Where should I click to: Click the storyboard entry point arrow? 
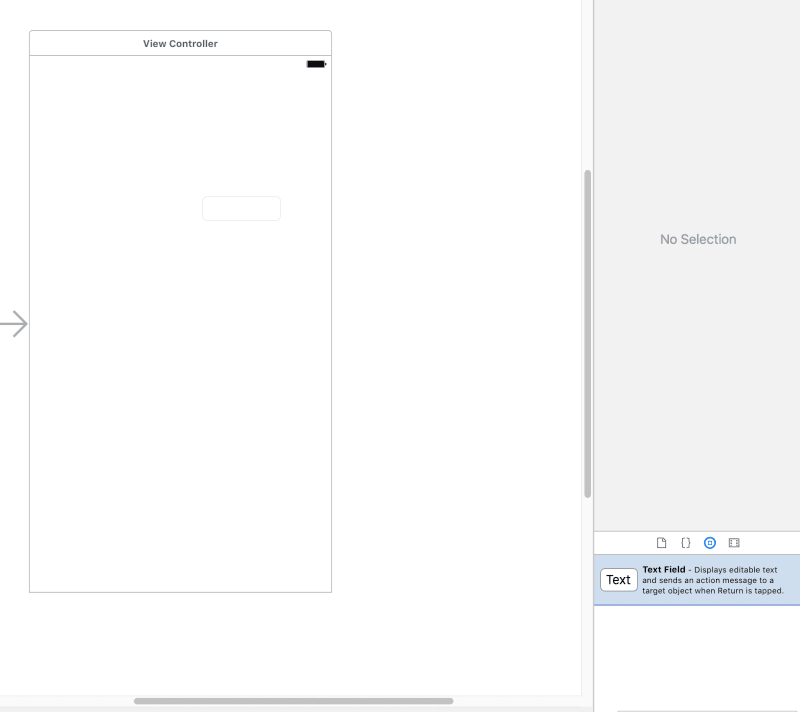(x=14, y=323)
